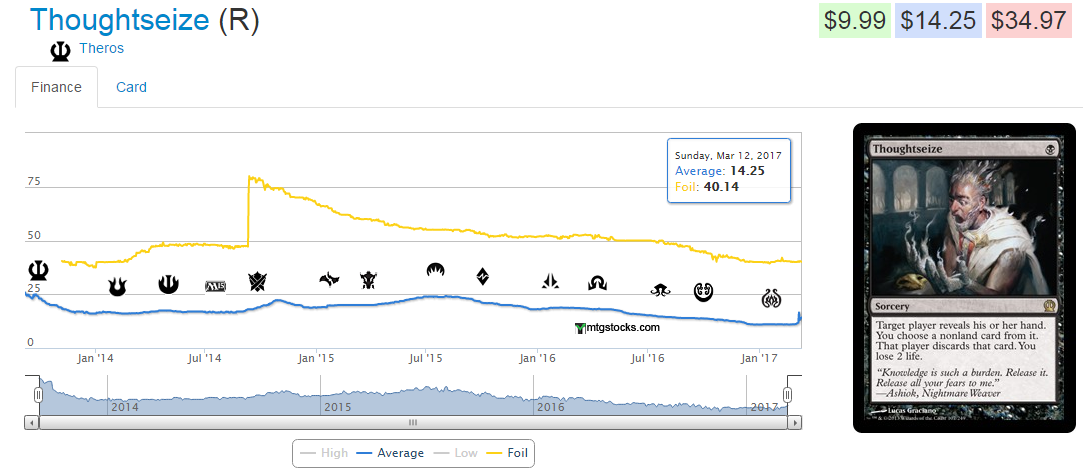1083x474 pixels.
Task: Click the Jul '16 axis label
Action: click(648, 358)
